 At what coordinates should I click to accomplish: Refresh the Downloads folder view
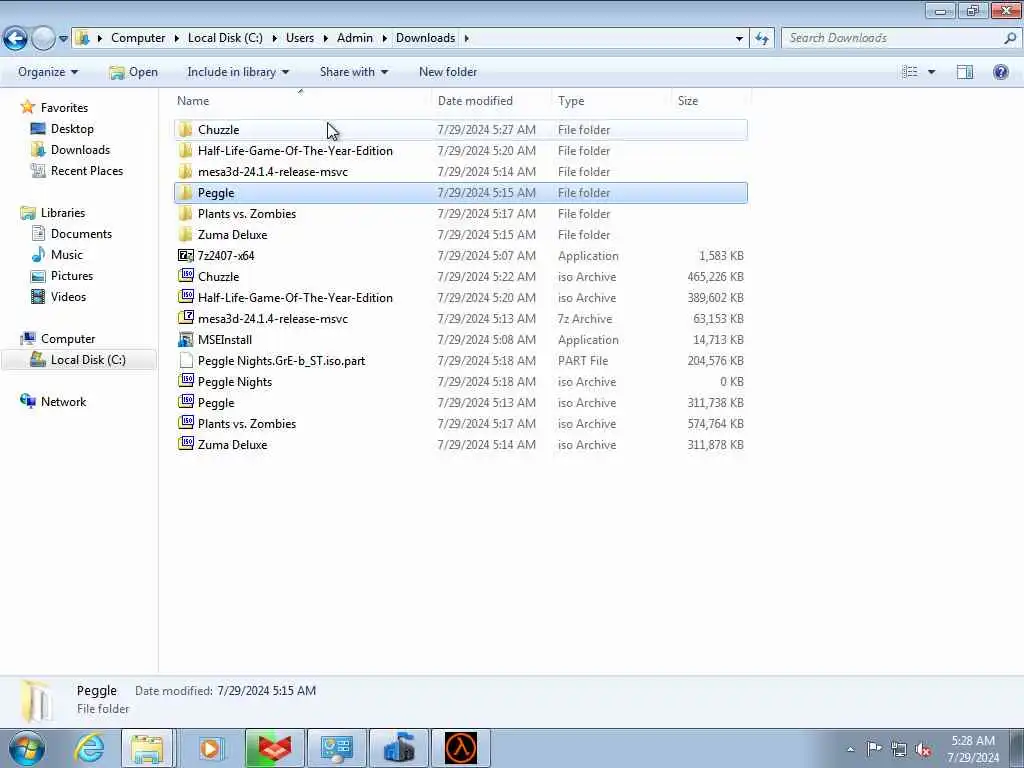click(761, 39)
